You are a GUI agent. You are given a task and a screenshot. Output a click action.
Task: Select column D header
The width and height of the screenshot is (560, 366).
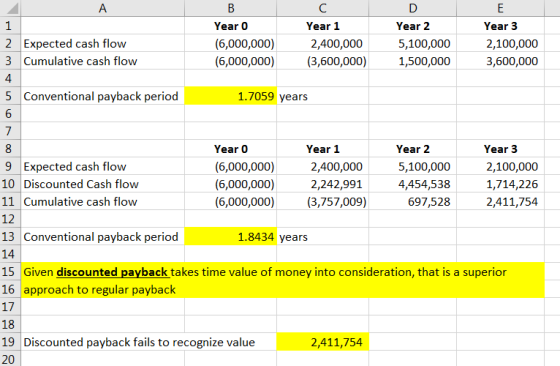point(412,8)
